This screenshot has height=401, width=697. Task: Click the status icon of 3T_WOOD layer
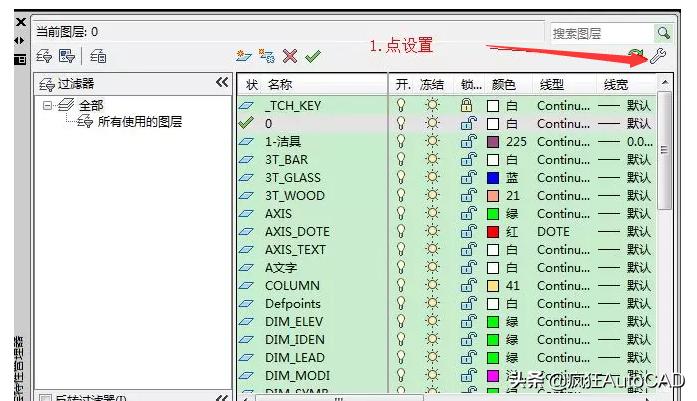[246, 196]
